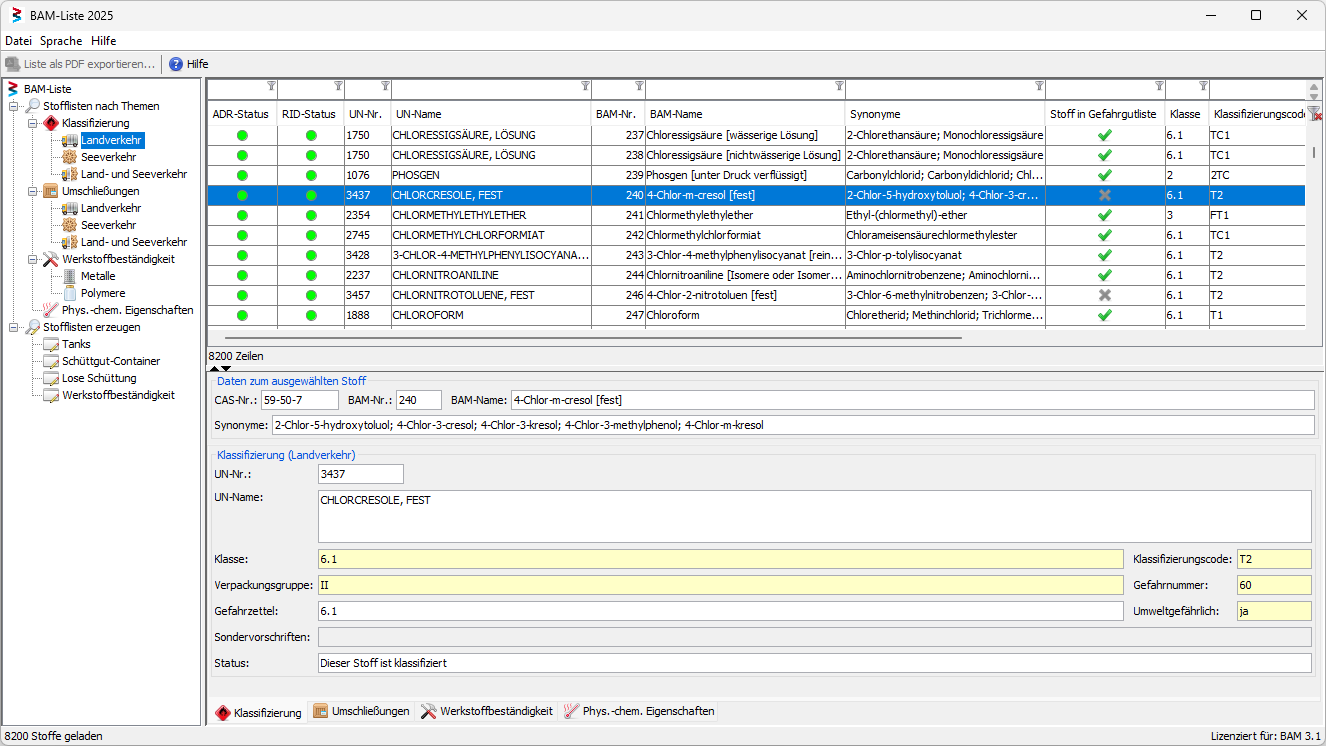Screen dimensions: 1326x746
Task: Click the green checkmark for CHLOROFORM row
Action: pyautogui.click(x=1105, y=315)
